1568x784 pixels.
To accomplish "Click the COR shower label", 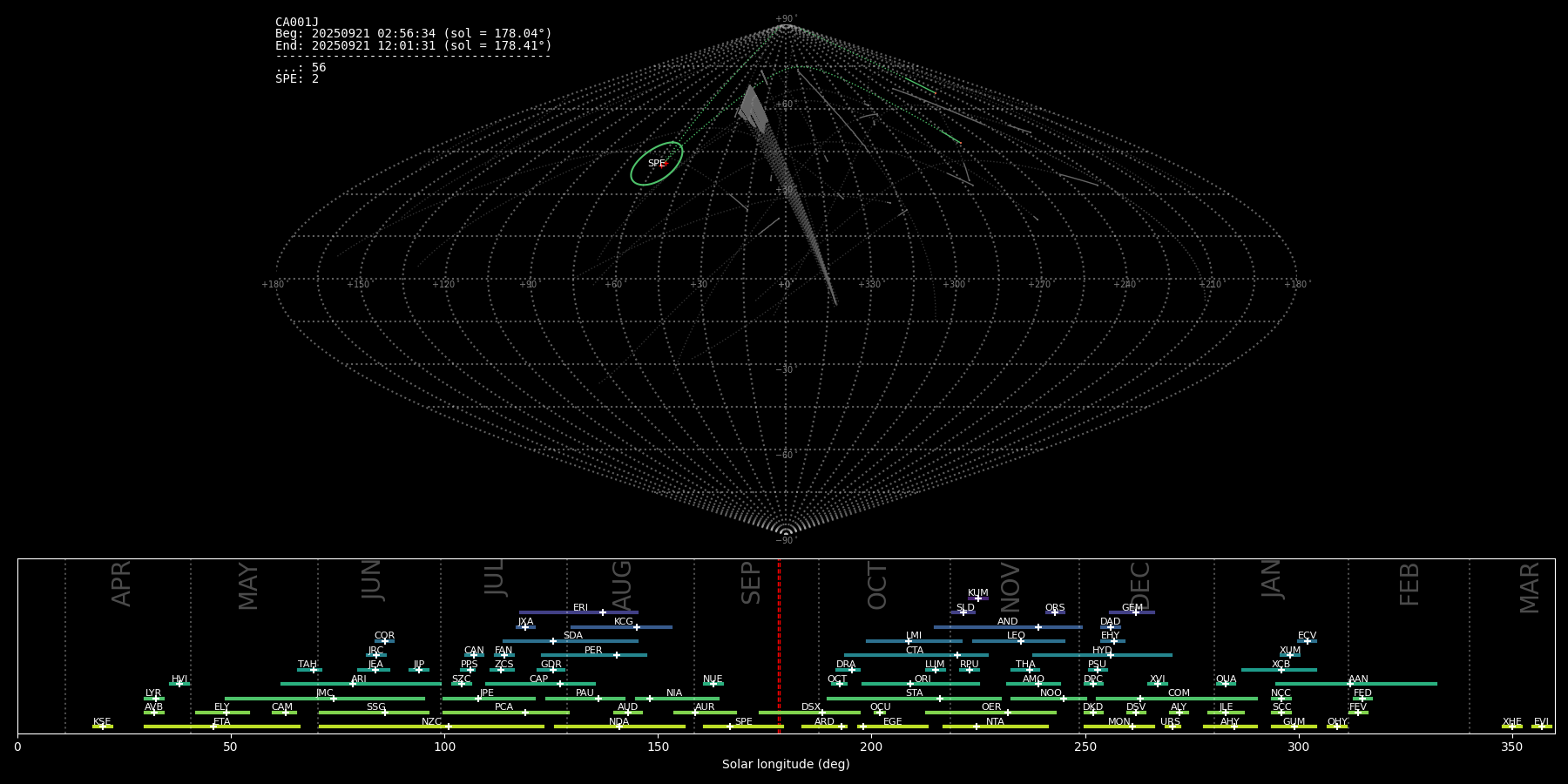I will pyautogui.click(x=384, y=635).
